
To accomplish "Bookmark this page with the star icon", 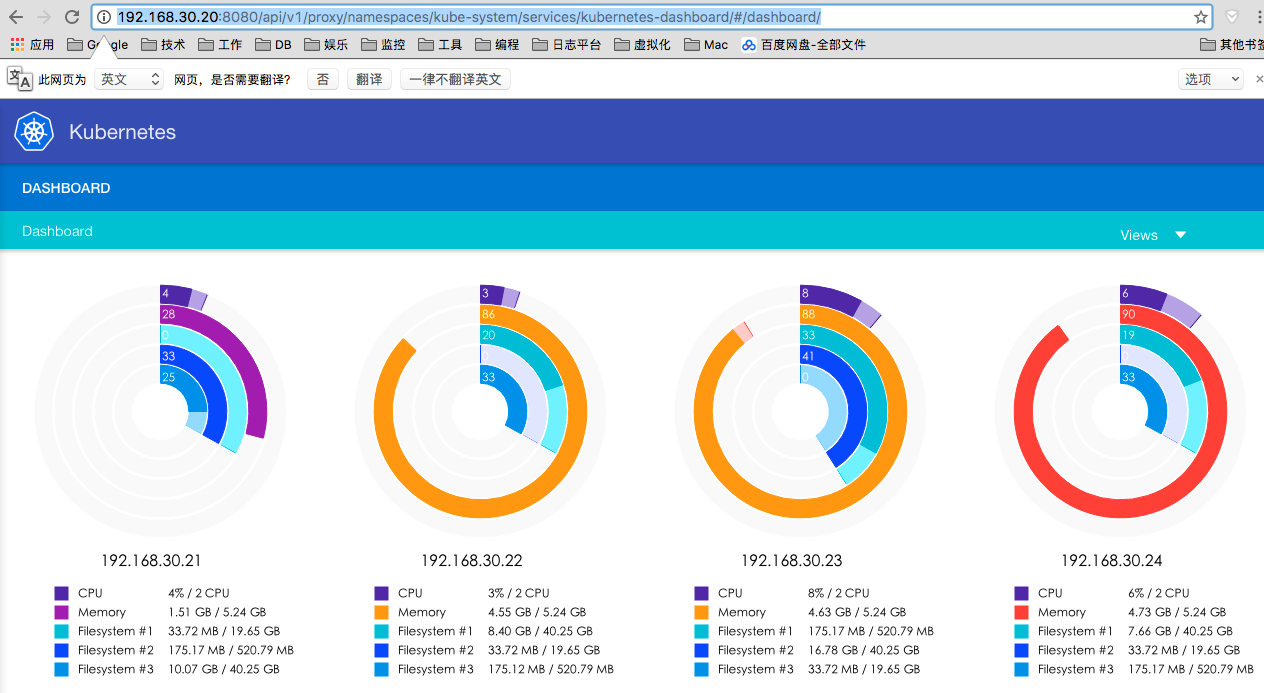I will pos(1201,17).
